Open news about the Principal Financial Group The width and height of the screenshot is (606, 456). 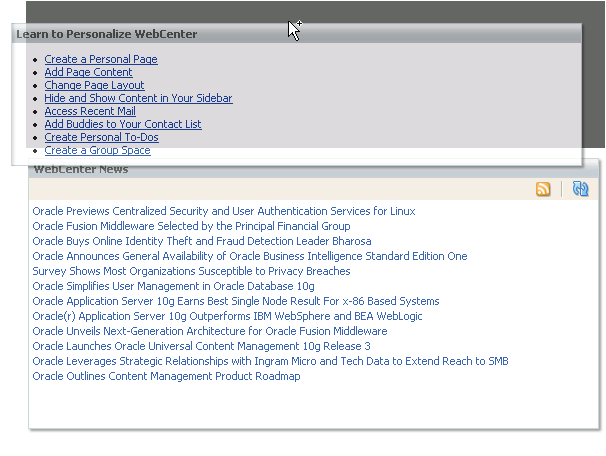pos(191,226)
